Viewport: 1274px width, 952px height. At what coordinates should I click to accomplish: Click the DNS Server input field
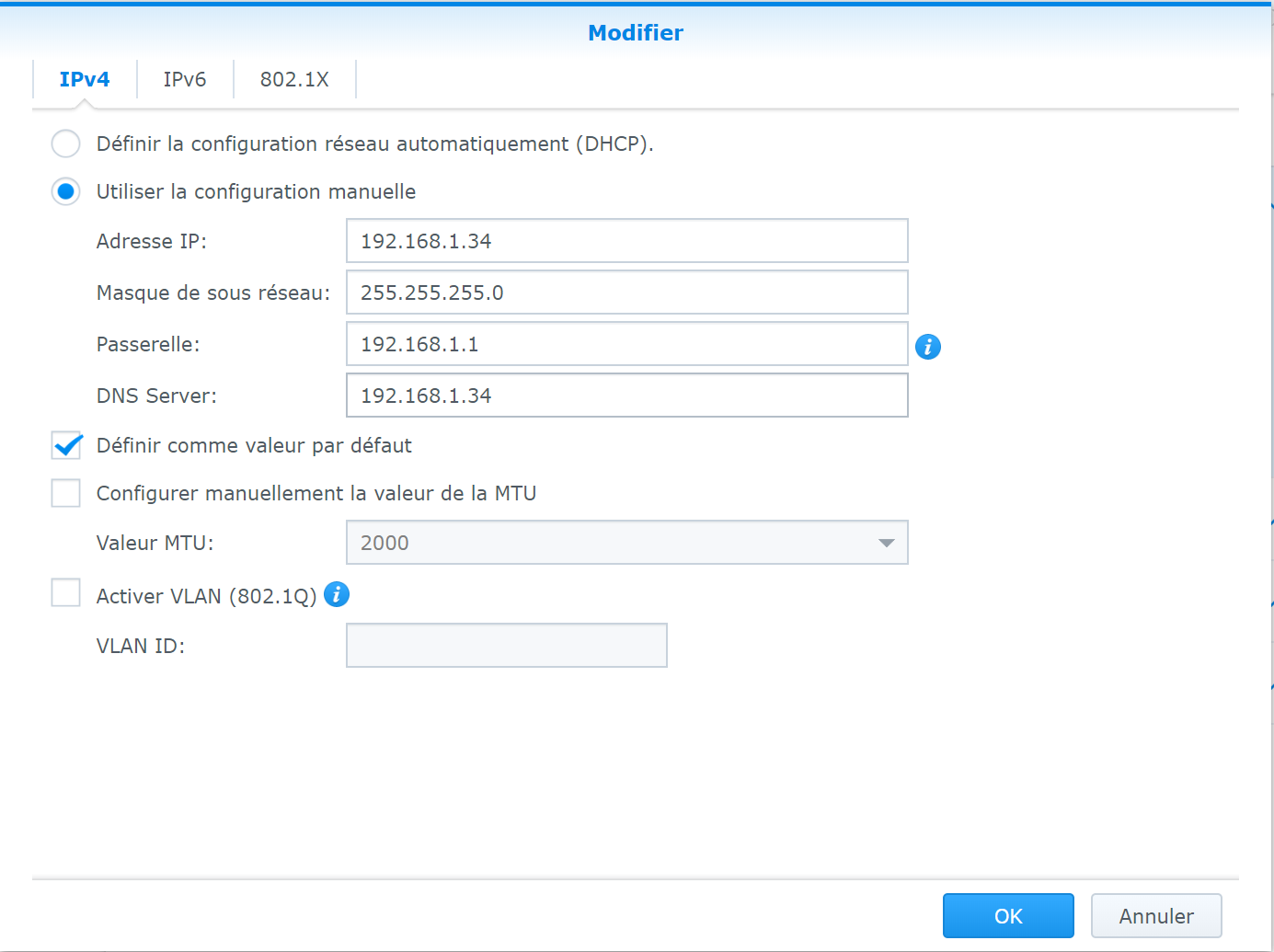click(627, 396)
